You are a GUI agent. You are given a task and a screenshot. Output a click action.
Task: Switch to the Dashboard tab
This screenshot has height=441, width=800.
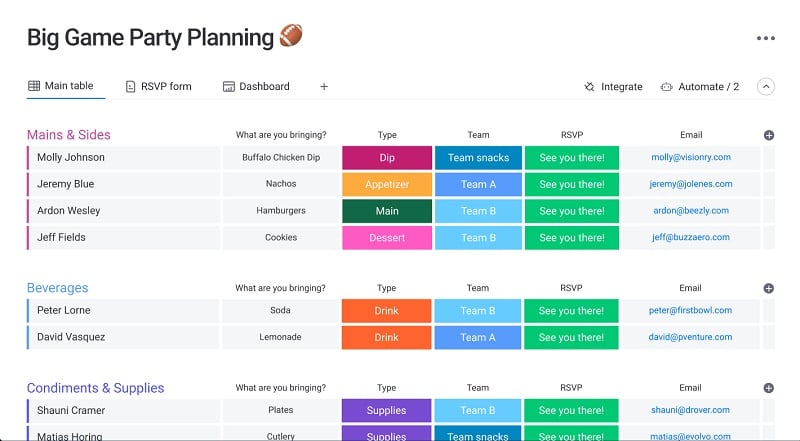(256, 86)
